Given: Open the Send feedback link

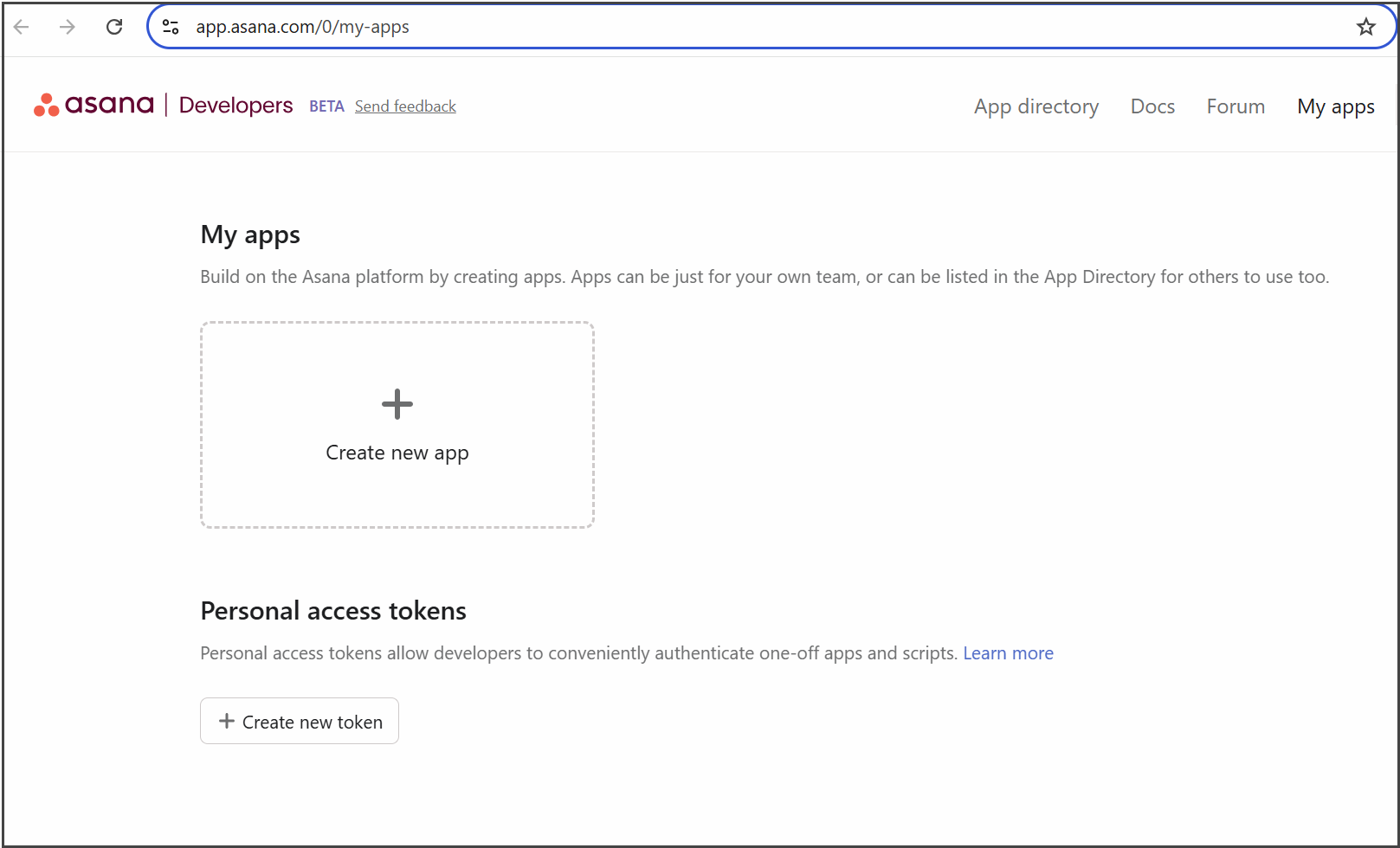Looking at the screenshot, I should point(405,106).
